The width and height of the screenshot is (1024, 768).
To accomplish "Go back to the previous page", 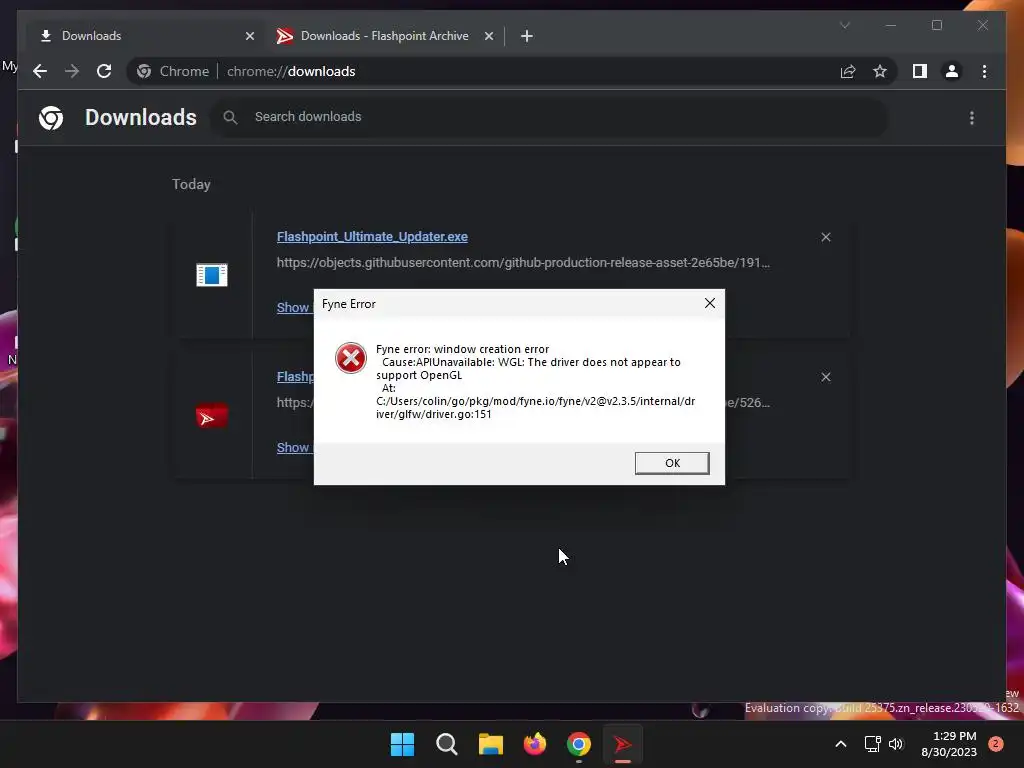I will (40, 71).
